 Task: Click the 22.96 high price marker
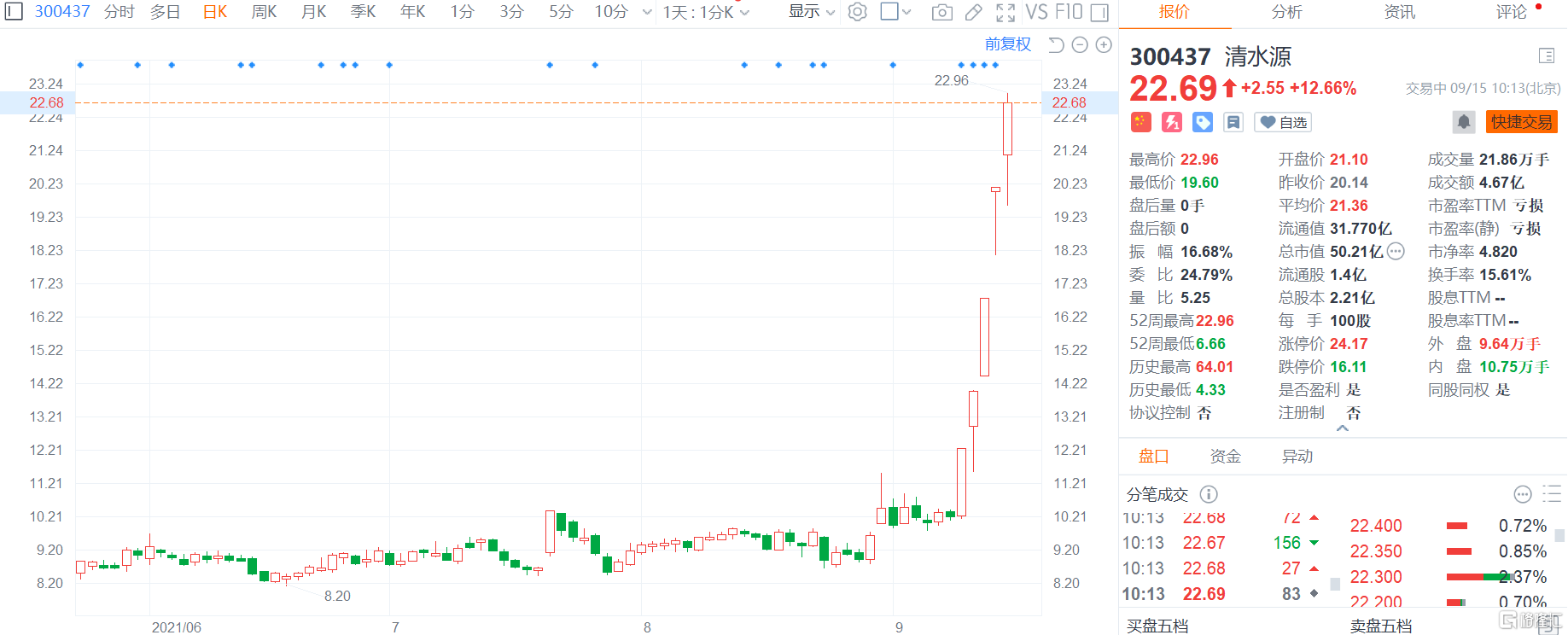coord(951,80)
